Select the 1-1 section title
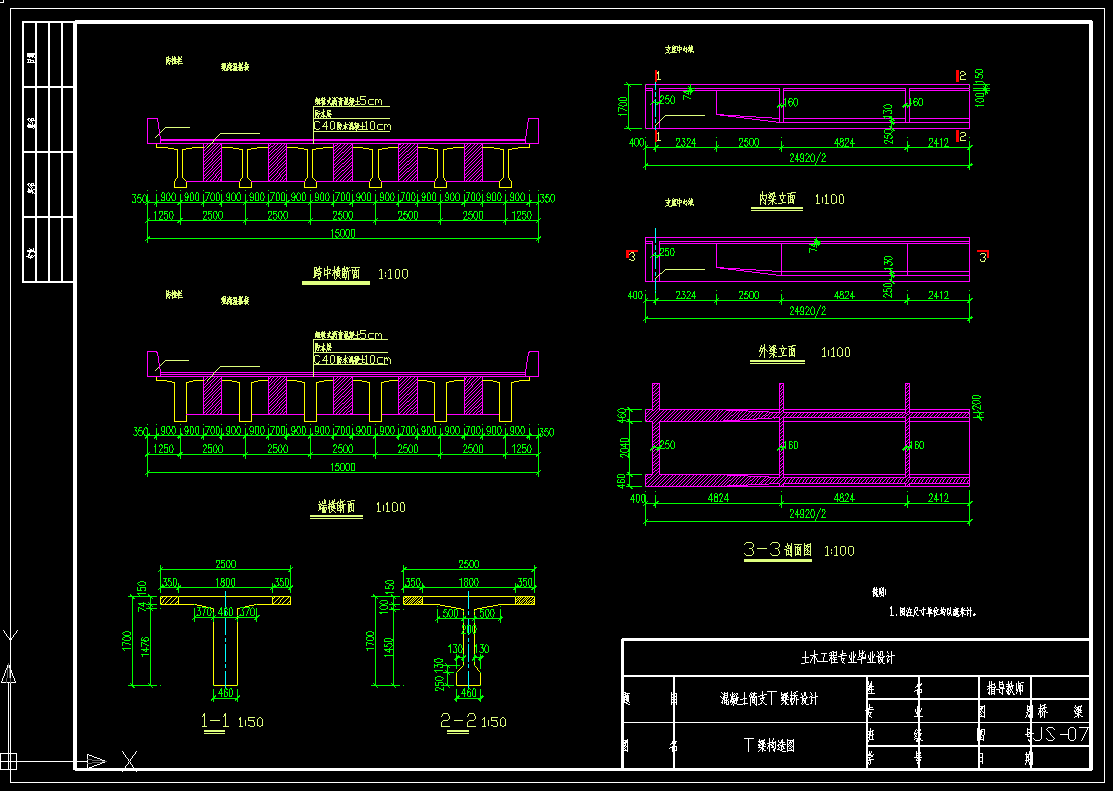Viewport: 1113px width, 791px height. click(217, 721)
